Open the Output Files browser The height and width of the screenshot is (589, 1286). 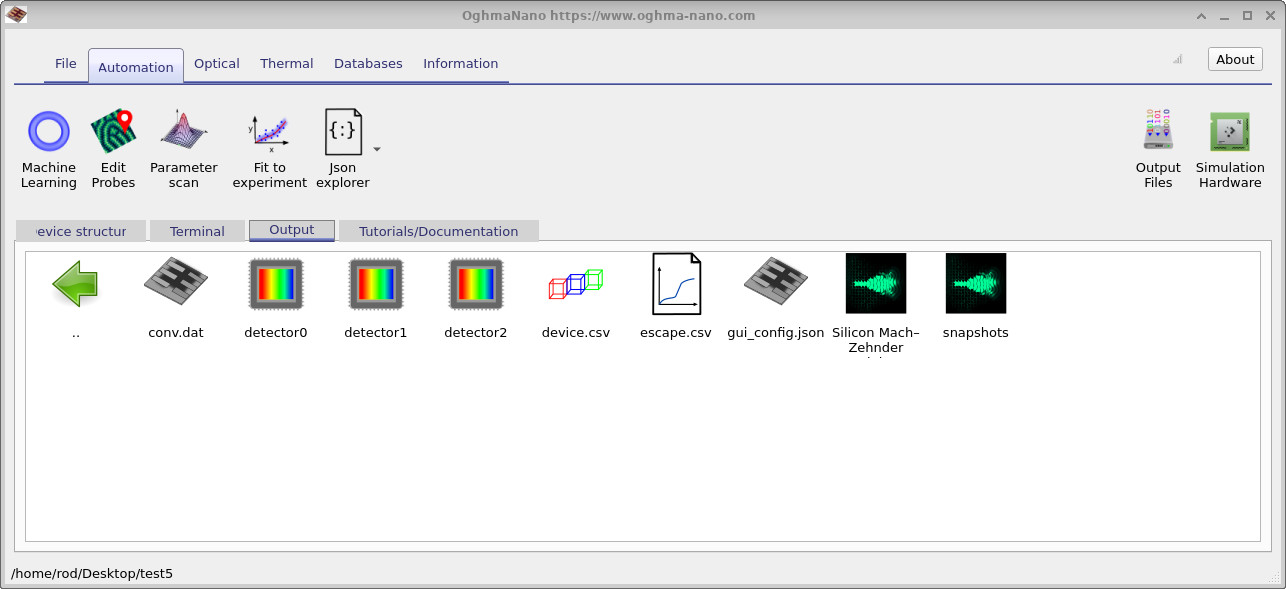pyautogui.click(x=1158, y=145)
